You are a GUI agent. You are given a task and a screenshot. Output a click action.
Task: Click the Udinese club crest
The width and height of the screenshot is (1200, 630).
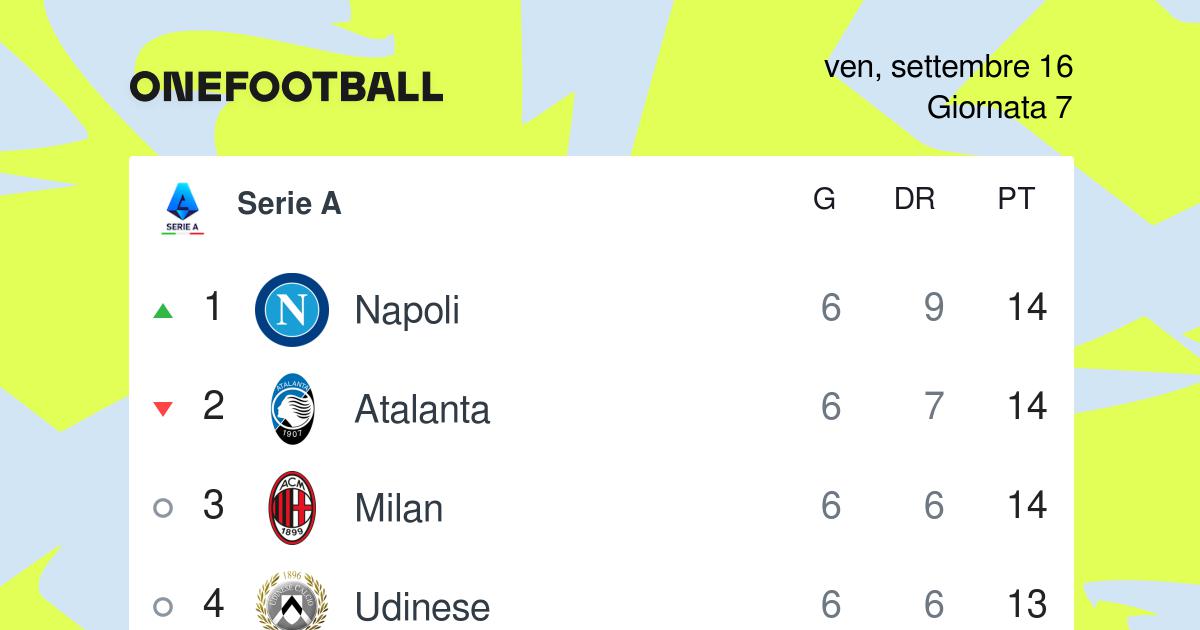tap(292, 601)
